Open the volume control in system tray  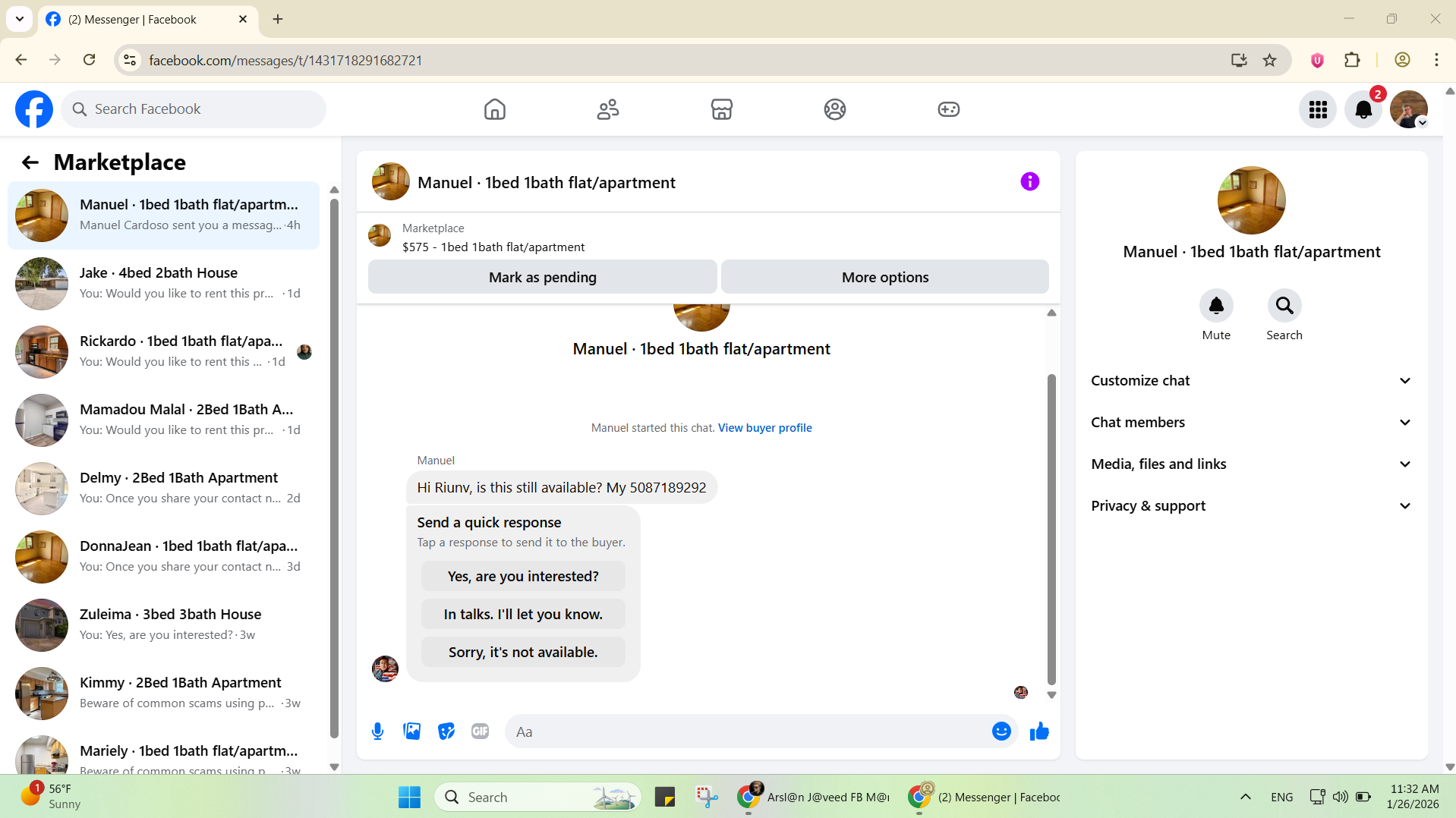1341,797
